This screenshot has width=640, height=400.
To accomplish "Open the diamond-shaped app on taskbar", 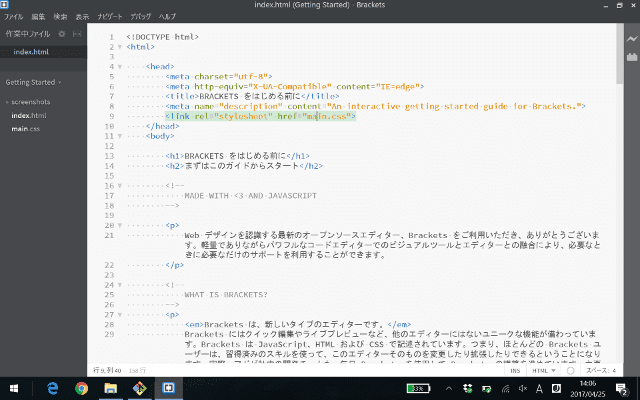I will pos(139,388).
